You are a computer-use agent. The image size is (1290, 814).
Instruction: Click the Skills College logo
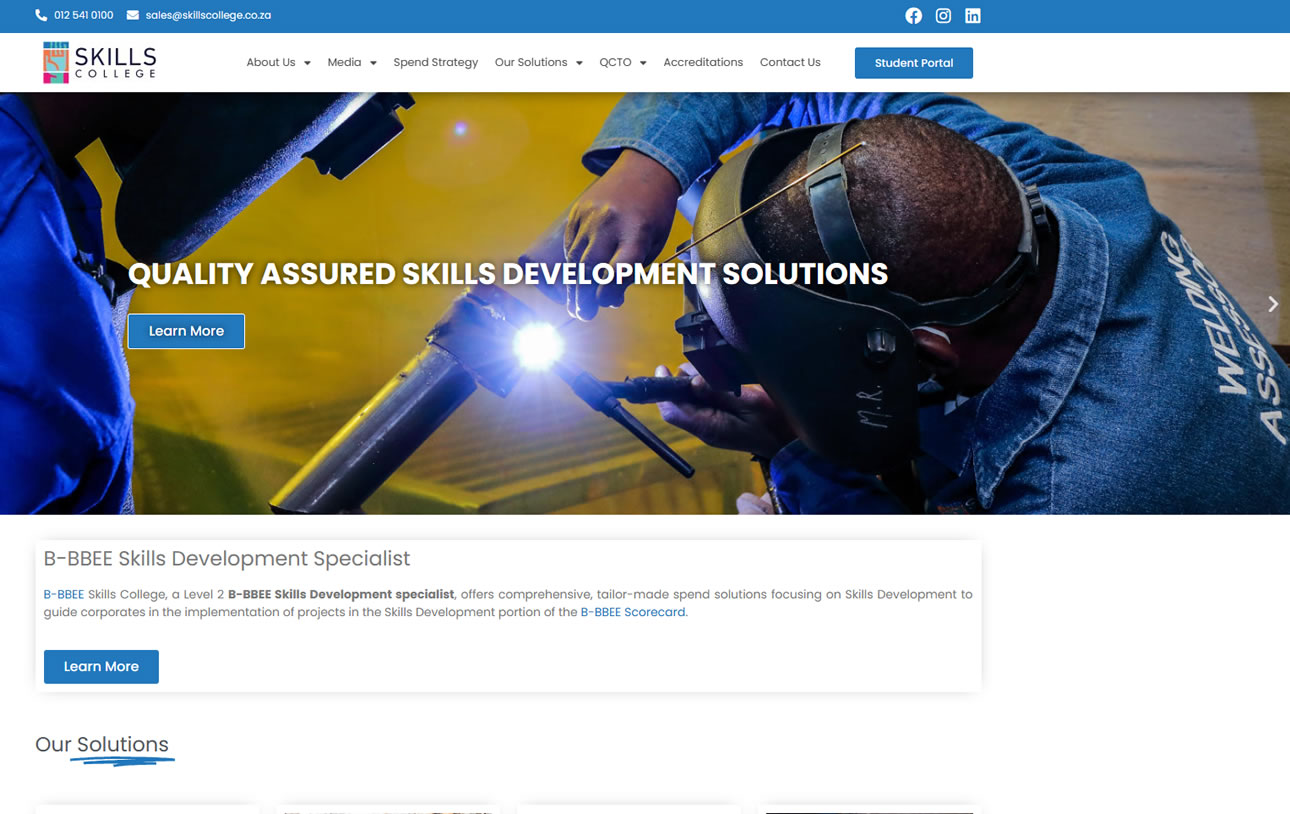coord(100,62)
